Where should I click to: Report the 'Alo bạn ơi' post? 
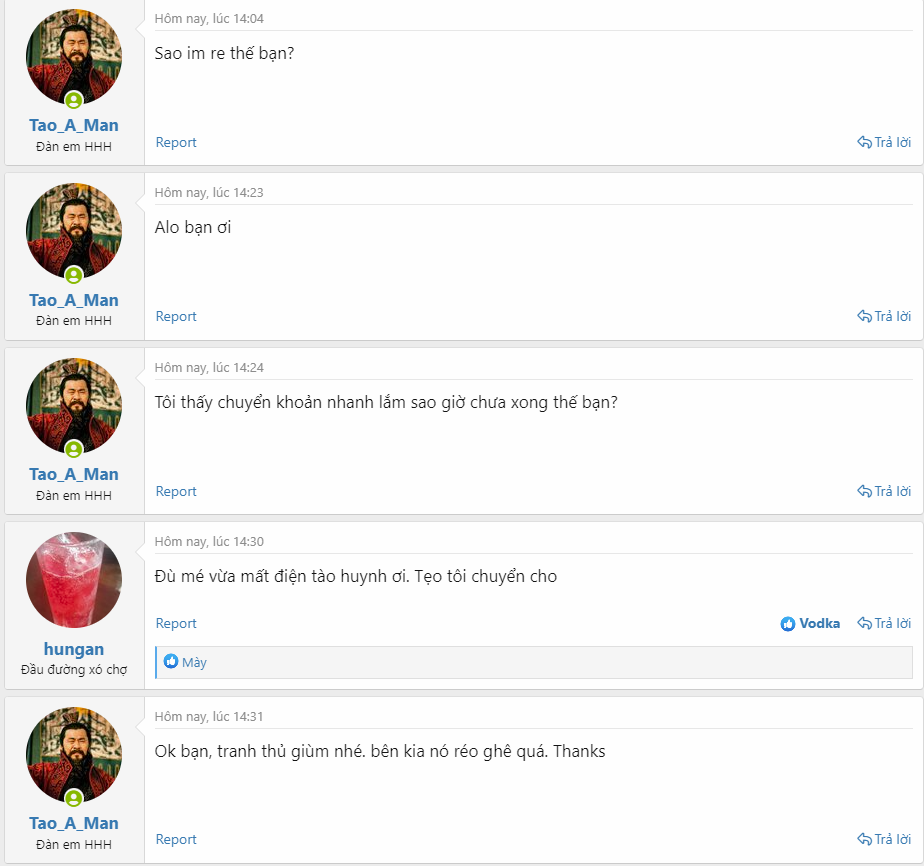[x=176, y=316]
